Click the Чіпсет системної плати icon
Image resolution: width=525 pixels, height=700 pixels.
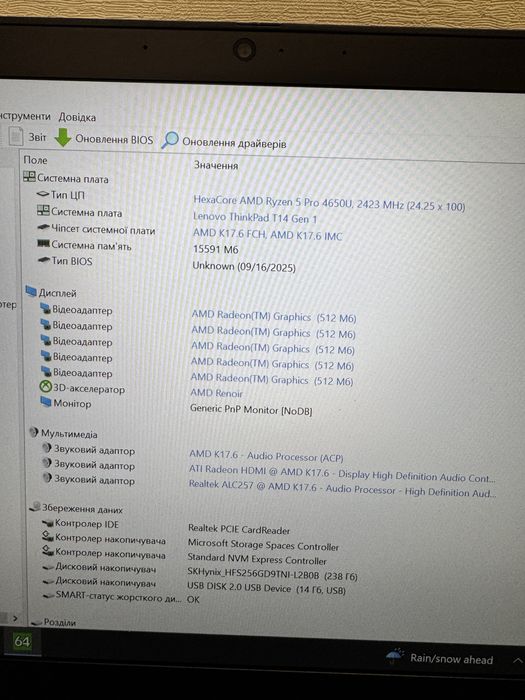44,228
